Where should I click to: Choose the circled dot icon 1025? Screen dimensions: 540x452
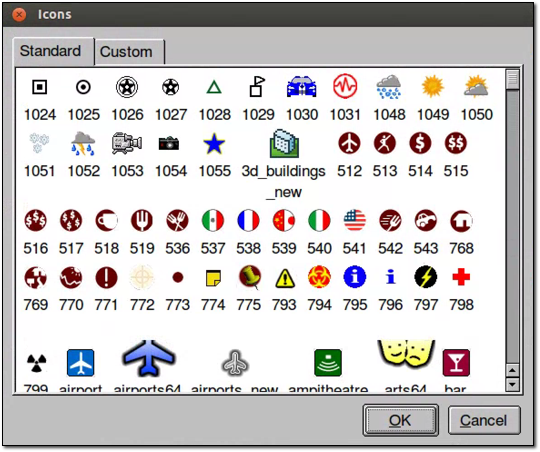[83, 87]
